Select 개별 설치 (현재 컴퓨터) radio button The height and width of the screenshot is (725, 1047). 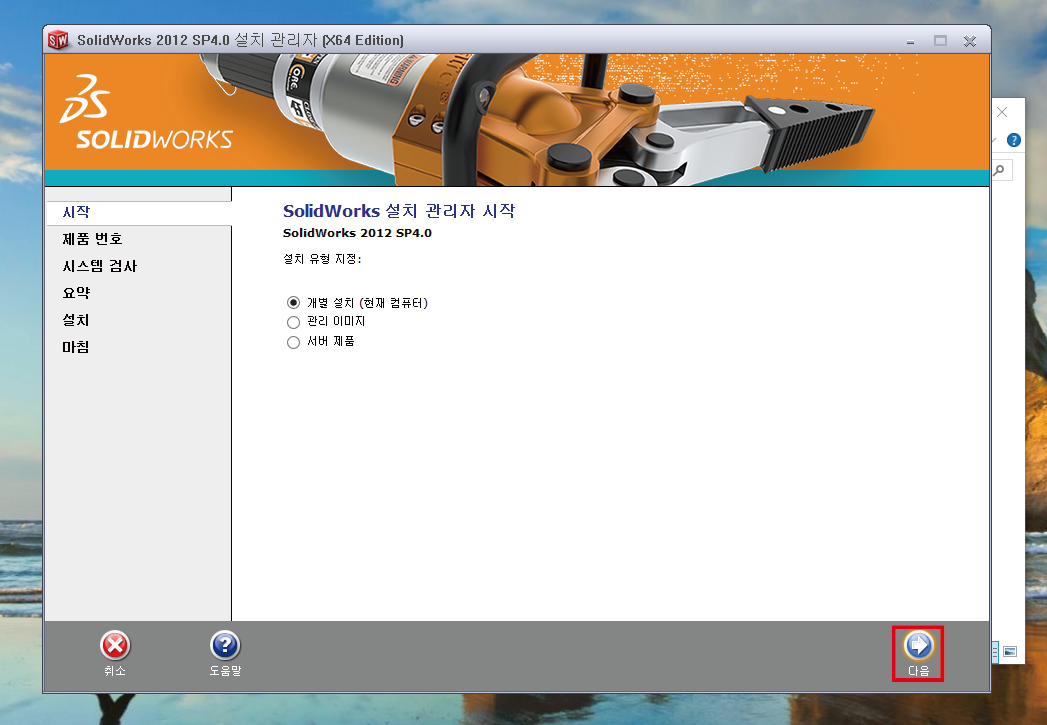(293, 302)
